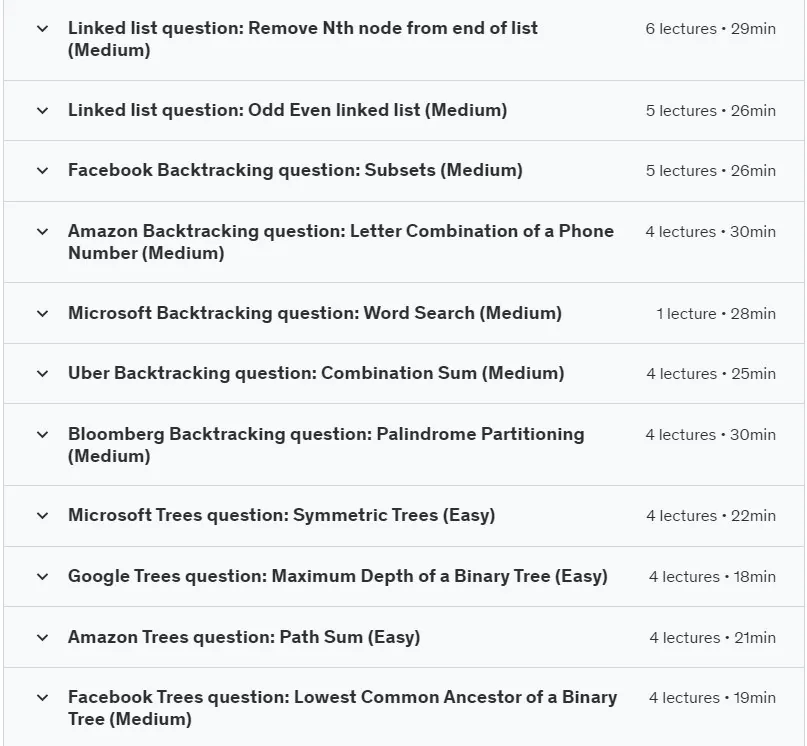Expand the Remove Nth node section chevron
The height and width of the screenshot is (746, 807).
43,28
